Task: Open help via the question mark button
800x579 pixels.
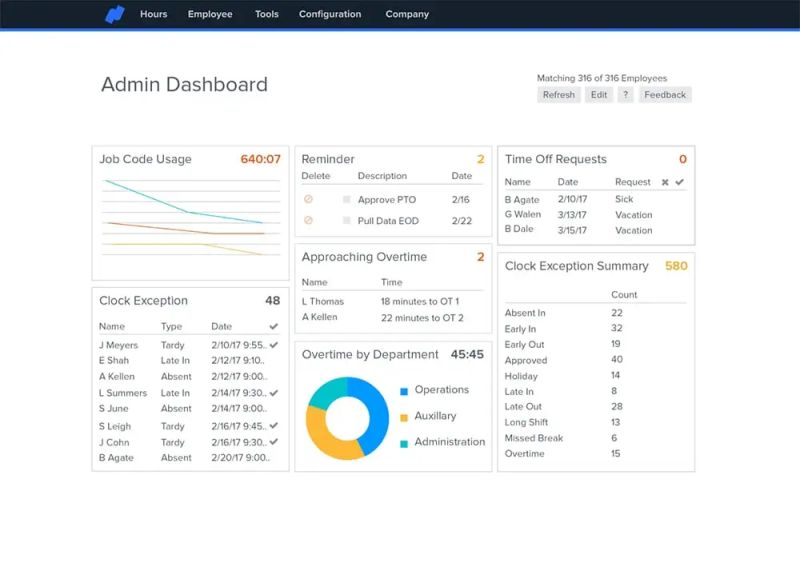Action: pyautogui.click(x=625, y=94)
